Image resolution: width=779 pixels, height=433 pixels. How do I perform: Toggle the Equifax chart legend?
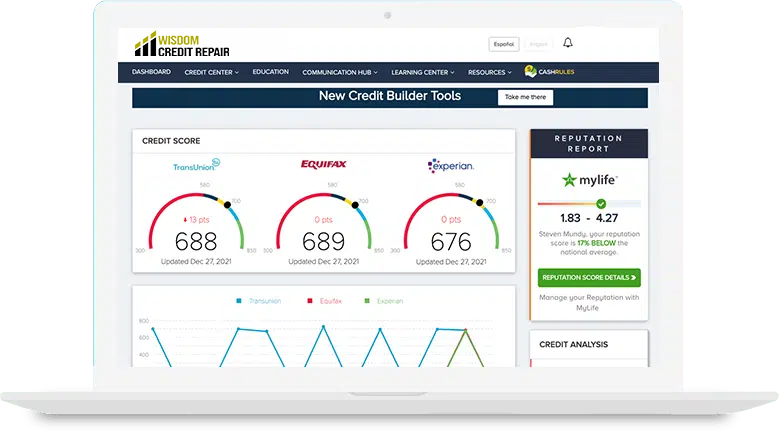[x=325, y=301]
